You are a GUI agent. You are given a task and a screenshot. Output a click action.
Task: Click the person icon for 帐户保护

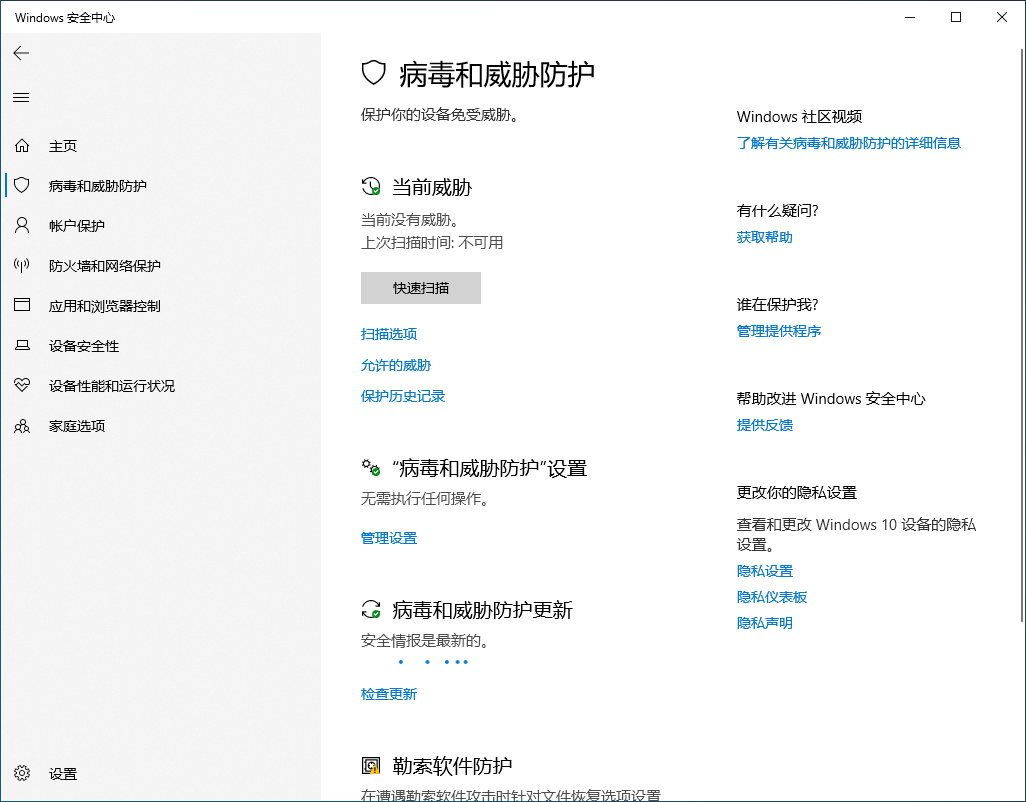tap(22, 225)
